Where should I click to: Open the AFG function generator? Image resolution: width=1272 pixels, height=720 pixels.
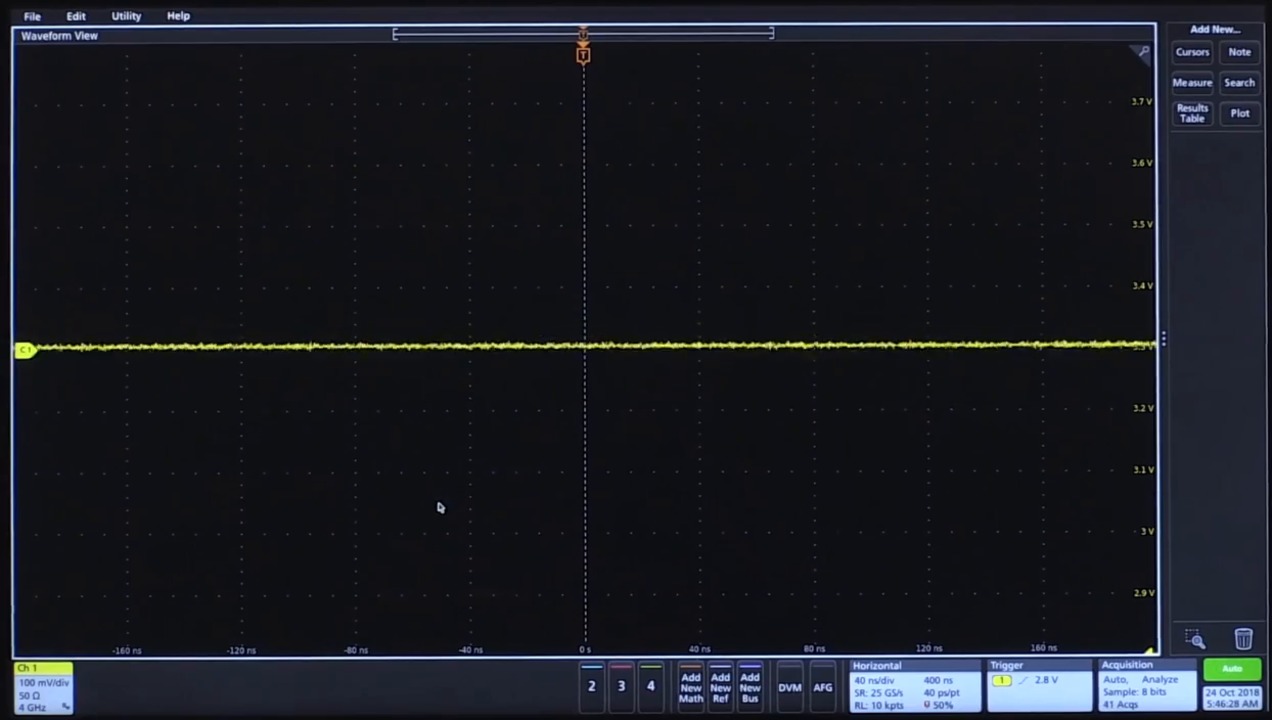[x=823, y=687]
